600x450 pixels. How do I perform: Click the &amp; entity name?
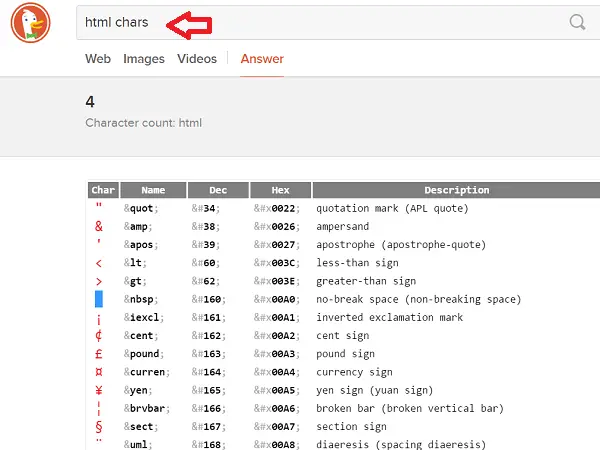[x=138, y=227]
